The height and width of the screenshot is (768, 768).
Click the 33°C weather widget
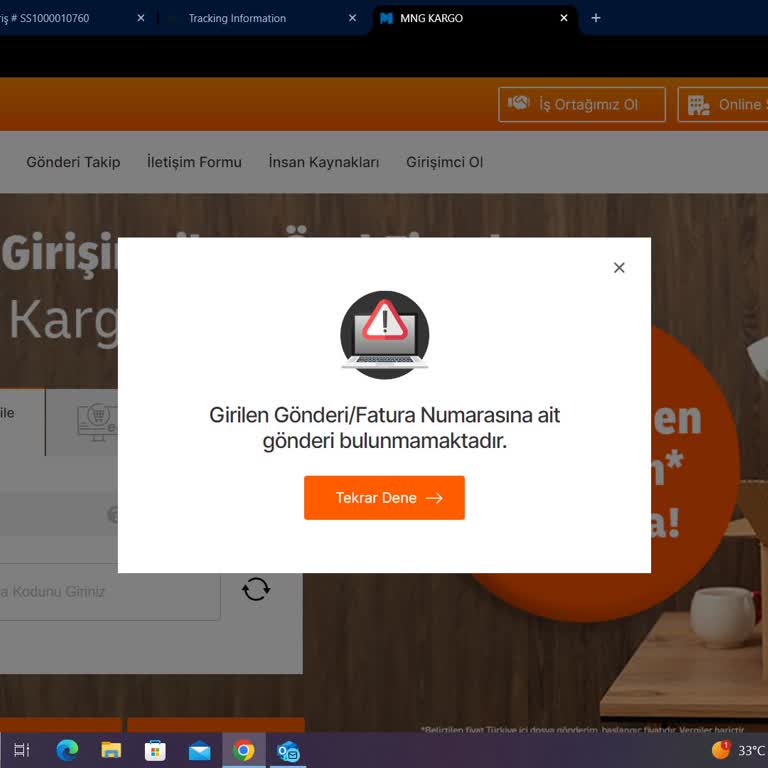(x=739, y=750)
